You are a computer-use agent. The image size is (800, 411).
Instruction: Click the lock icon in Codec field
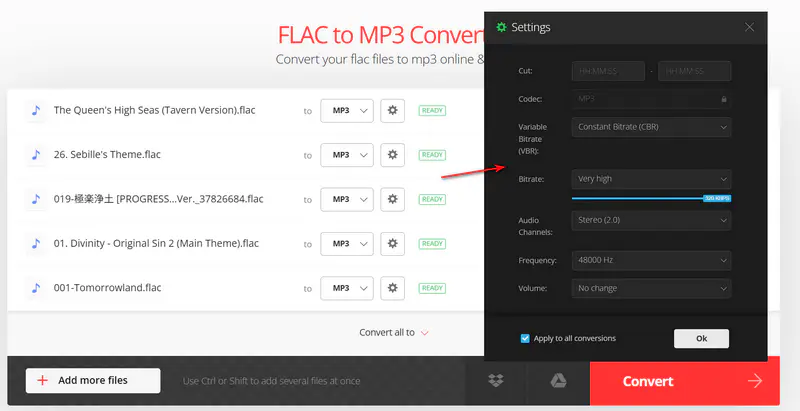coord(723,99)
